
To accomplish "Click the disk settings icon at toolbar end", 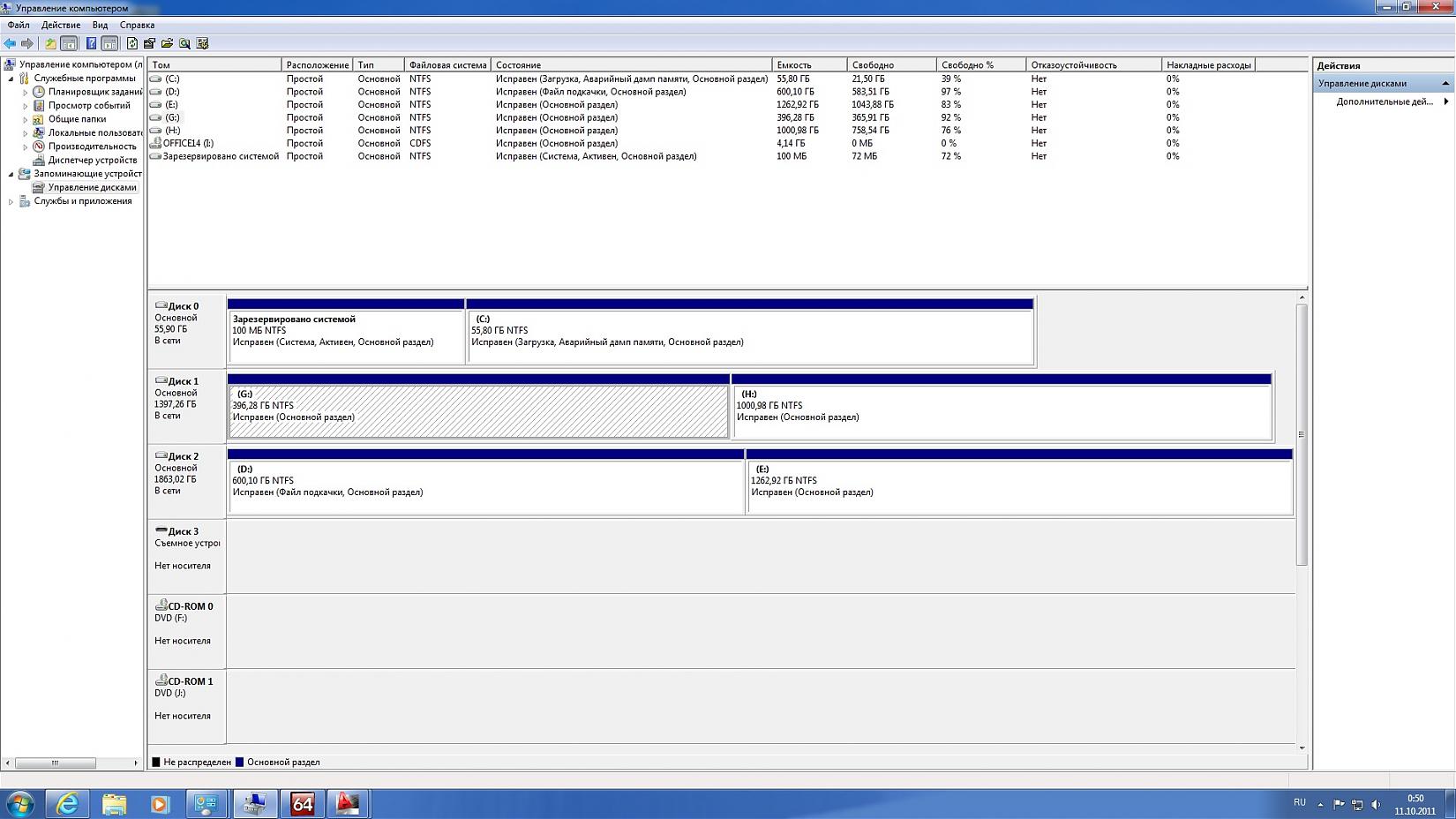I will coord(202,43).
